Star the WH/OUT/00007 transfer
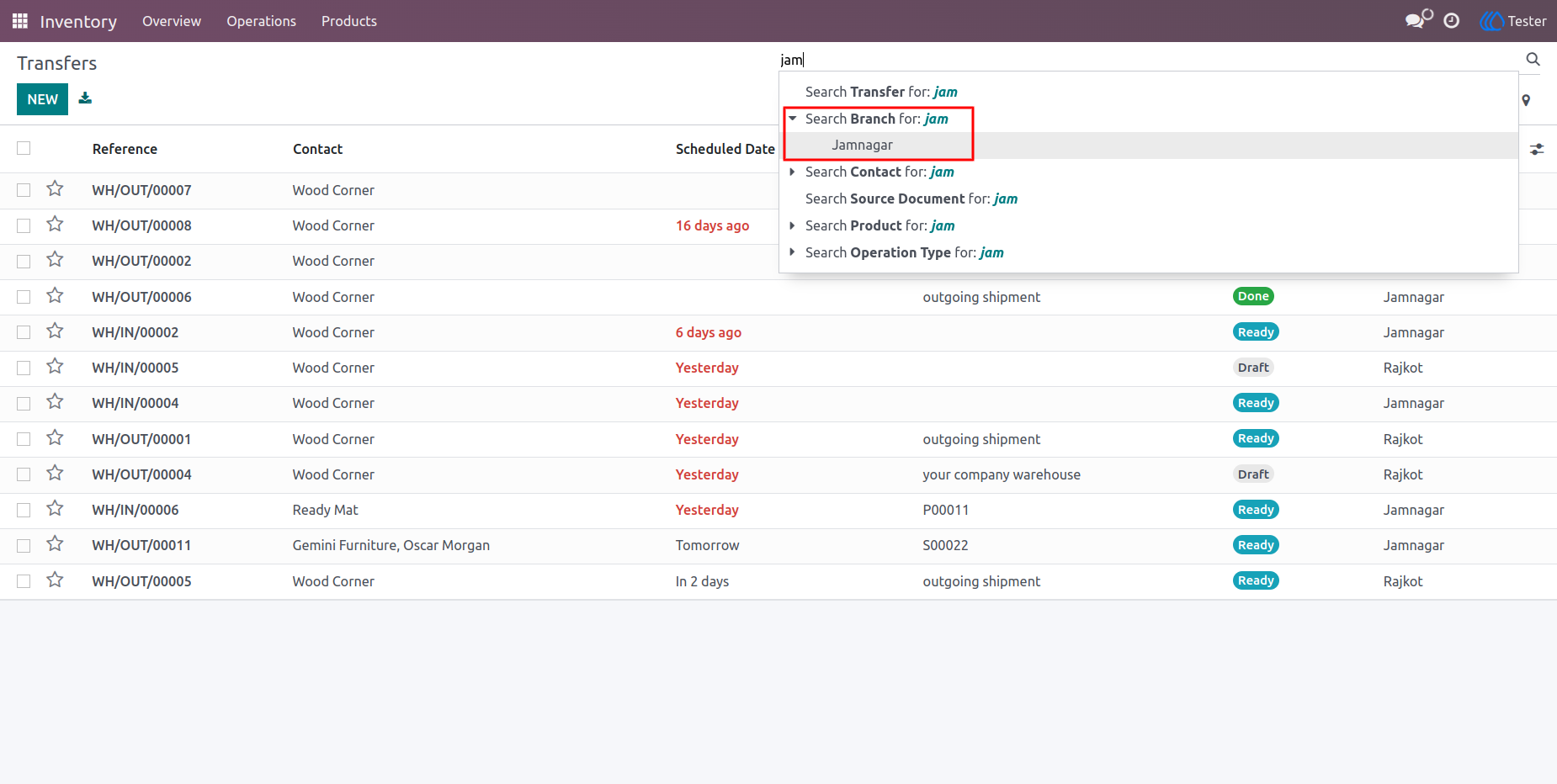The height and width of the screenshot is (784, 1557). [x=56, y=189]
